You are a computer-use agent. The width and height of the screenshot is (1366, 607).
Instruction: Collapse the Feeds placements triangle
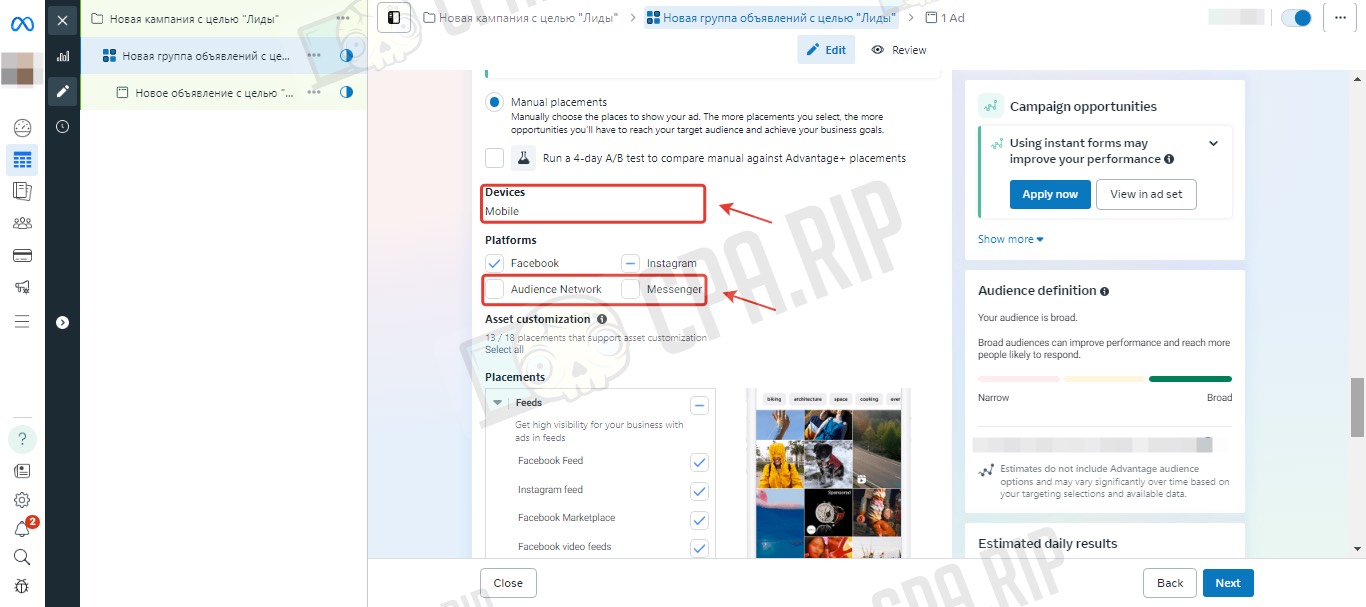(x=498, y=403)
